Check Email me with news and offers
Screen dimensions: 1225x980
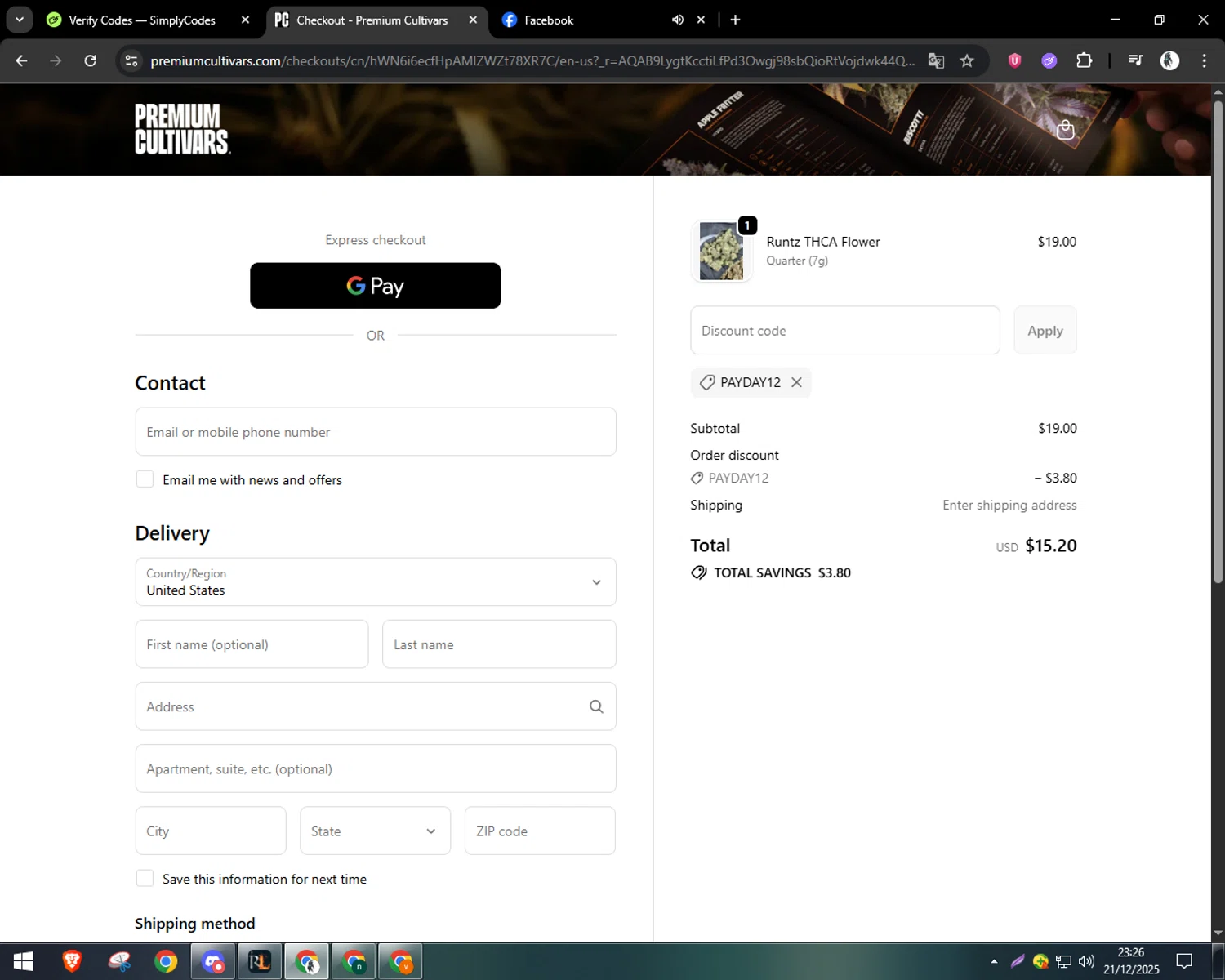(145, 479)
